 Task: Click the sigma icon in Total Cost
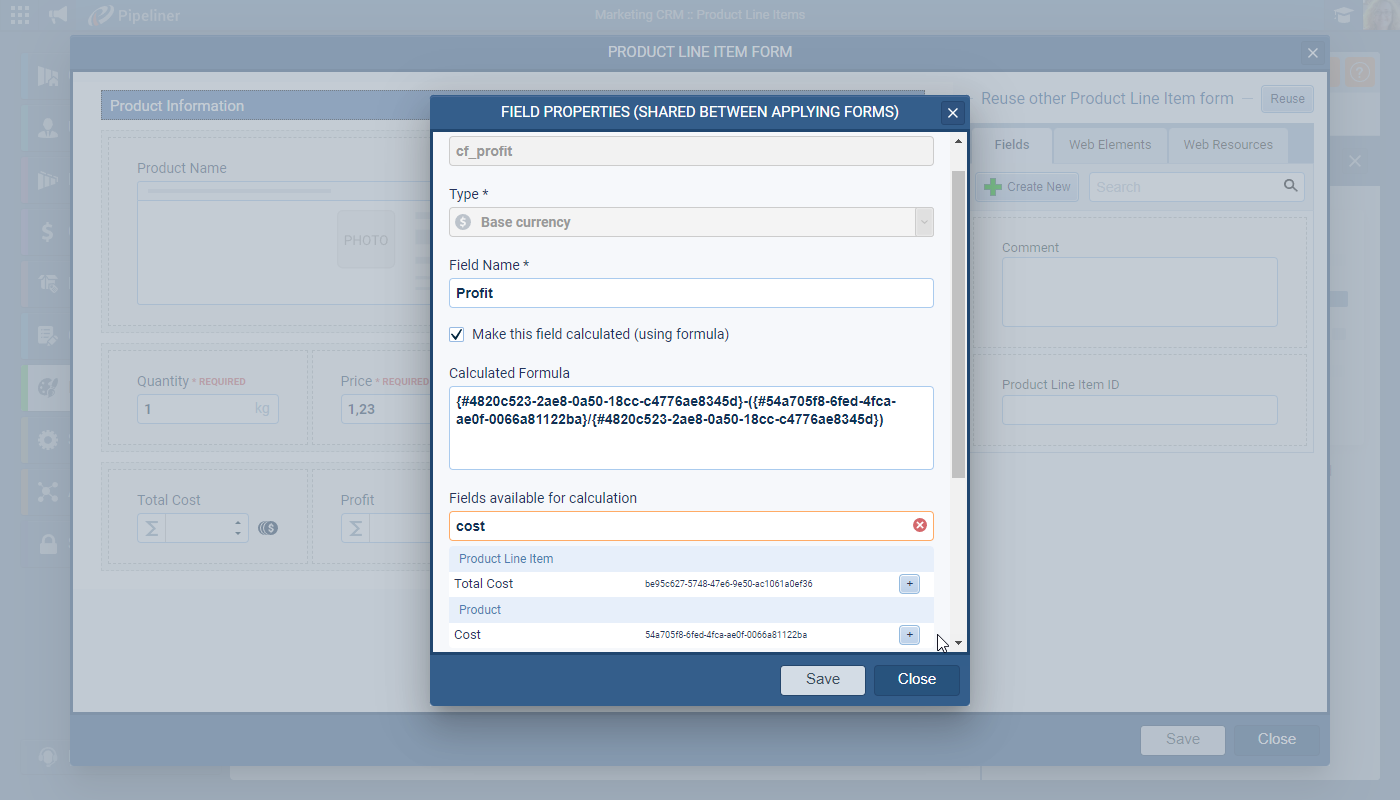[x=152, y=528]
